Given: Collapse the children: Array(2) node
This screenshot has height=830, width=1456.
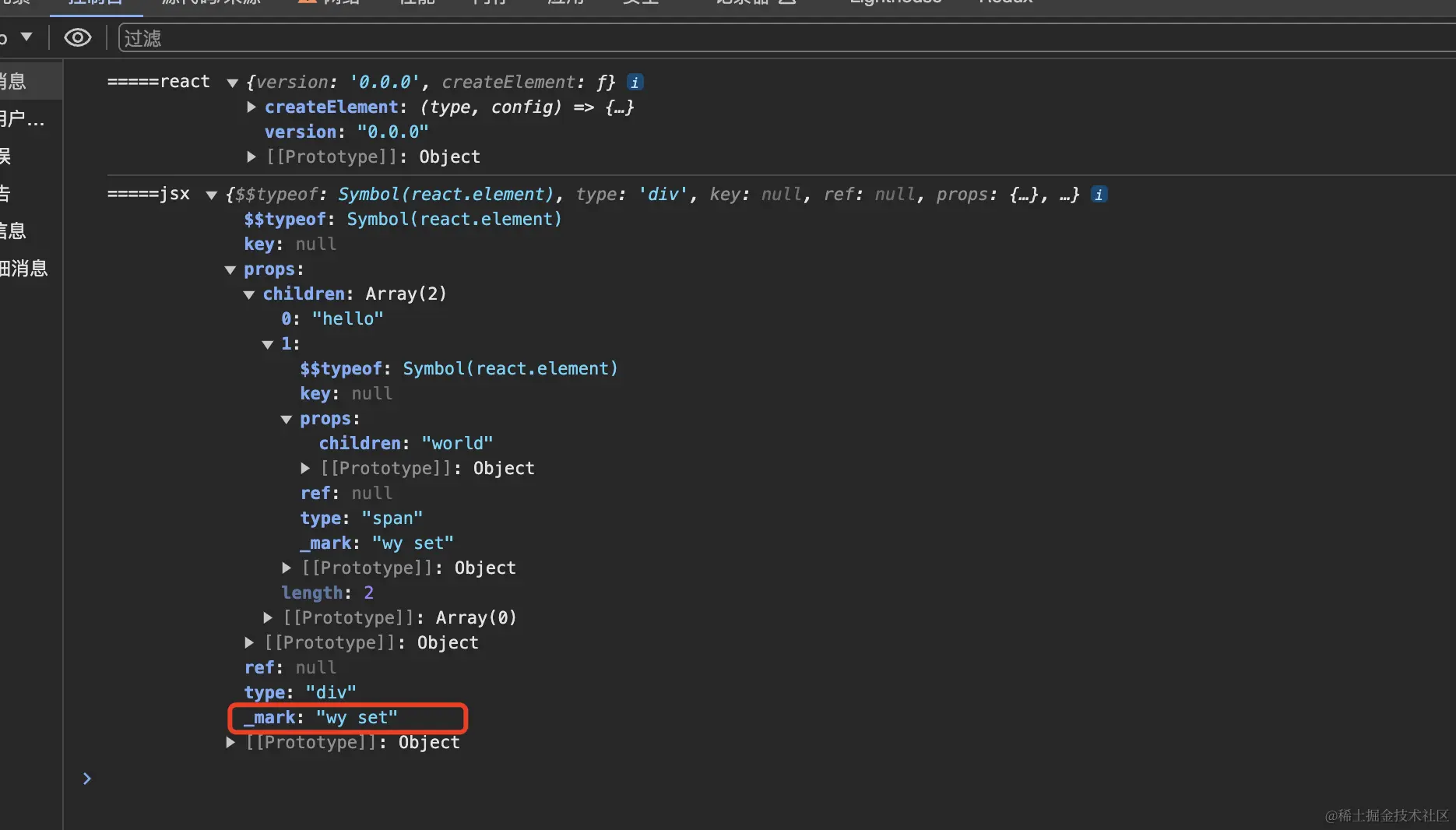Looking at the screenshot, I should point(249,294).
